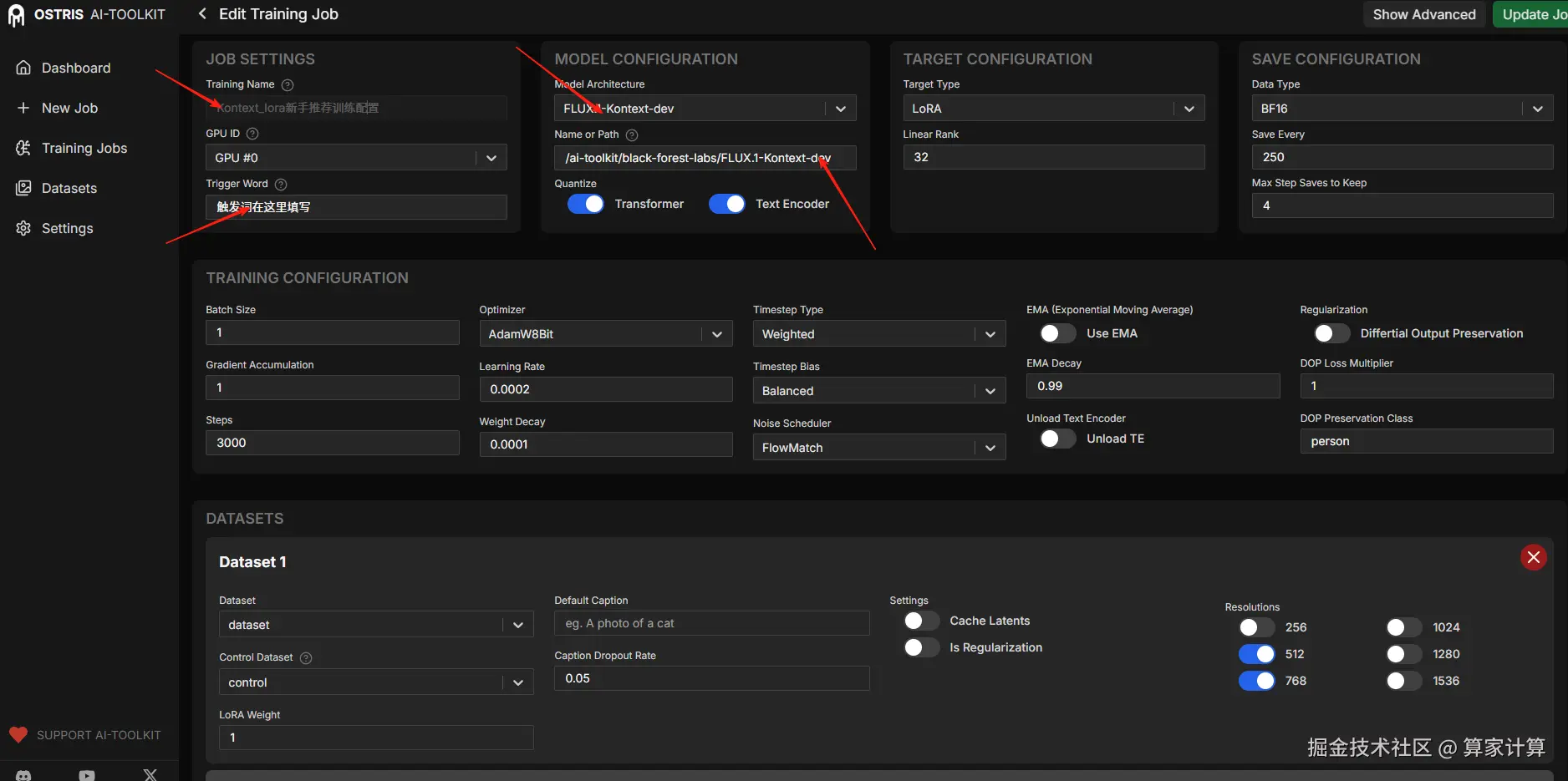Screen dimensions: 1568x781
Task: Open Model Architecture dropdown
Action: click(705, 109)
